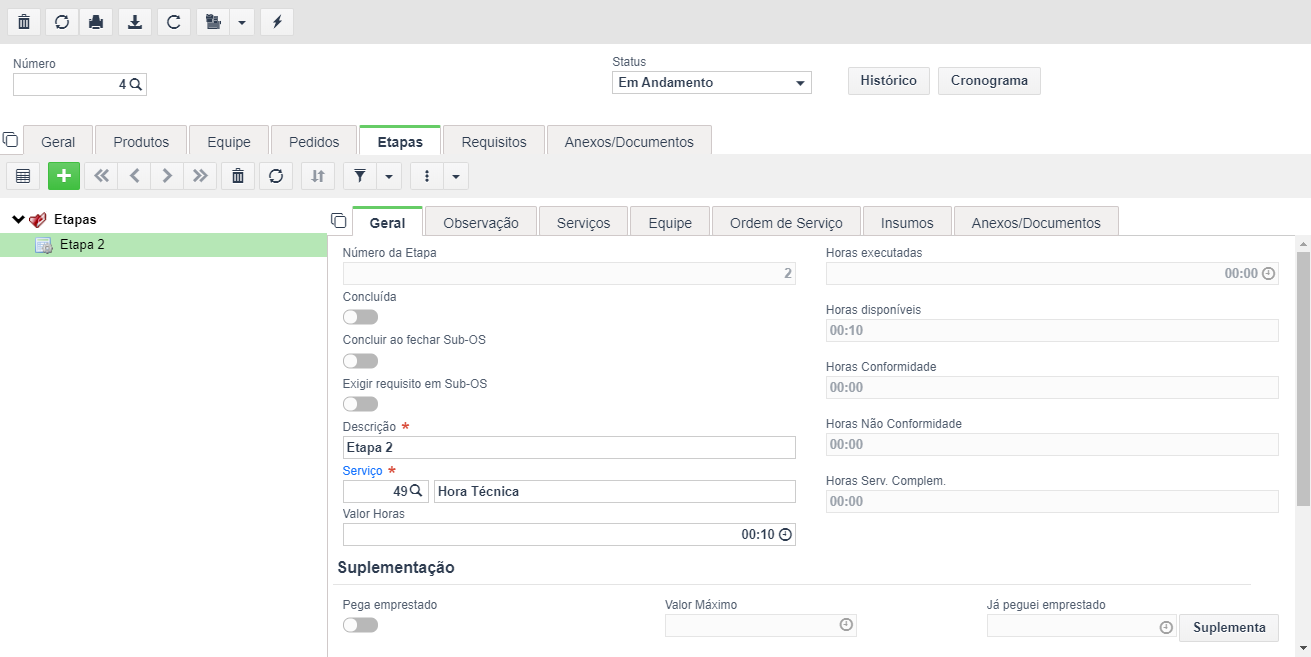Search Serviço with magnifier icon

(416, 491)
